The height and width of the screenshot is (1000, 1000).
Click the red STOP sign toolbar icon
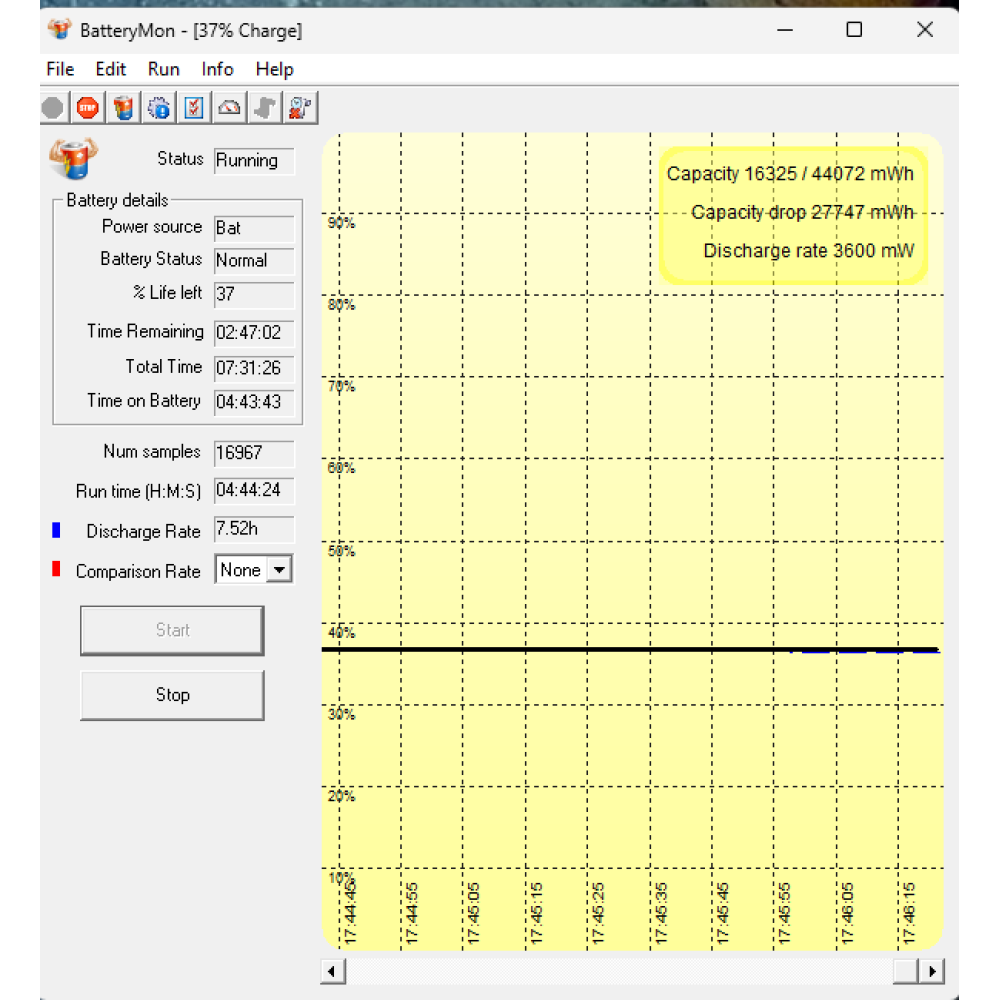click(x=87, y=108)
